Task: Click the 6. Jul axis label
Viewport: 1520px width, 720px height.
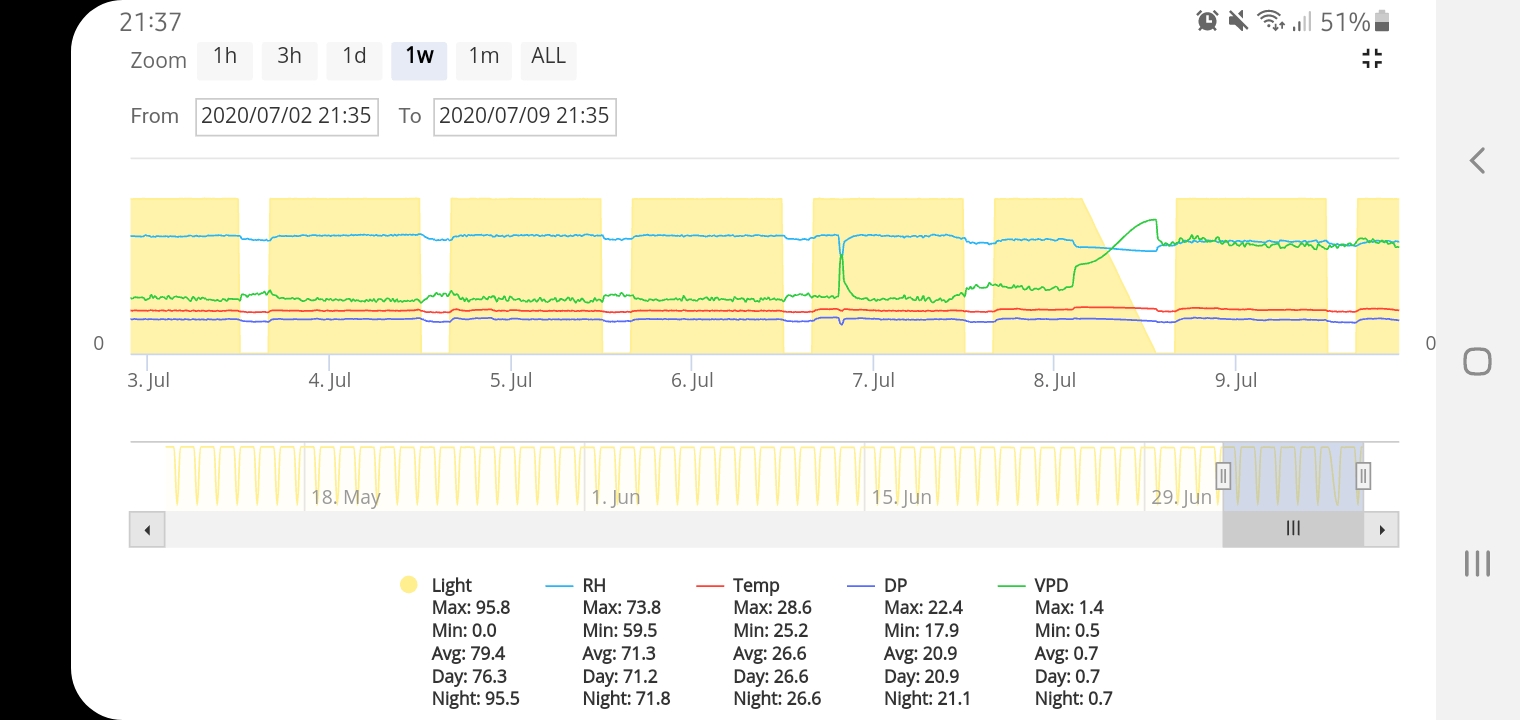Action: coord(692,381)
